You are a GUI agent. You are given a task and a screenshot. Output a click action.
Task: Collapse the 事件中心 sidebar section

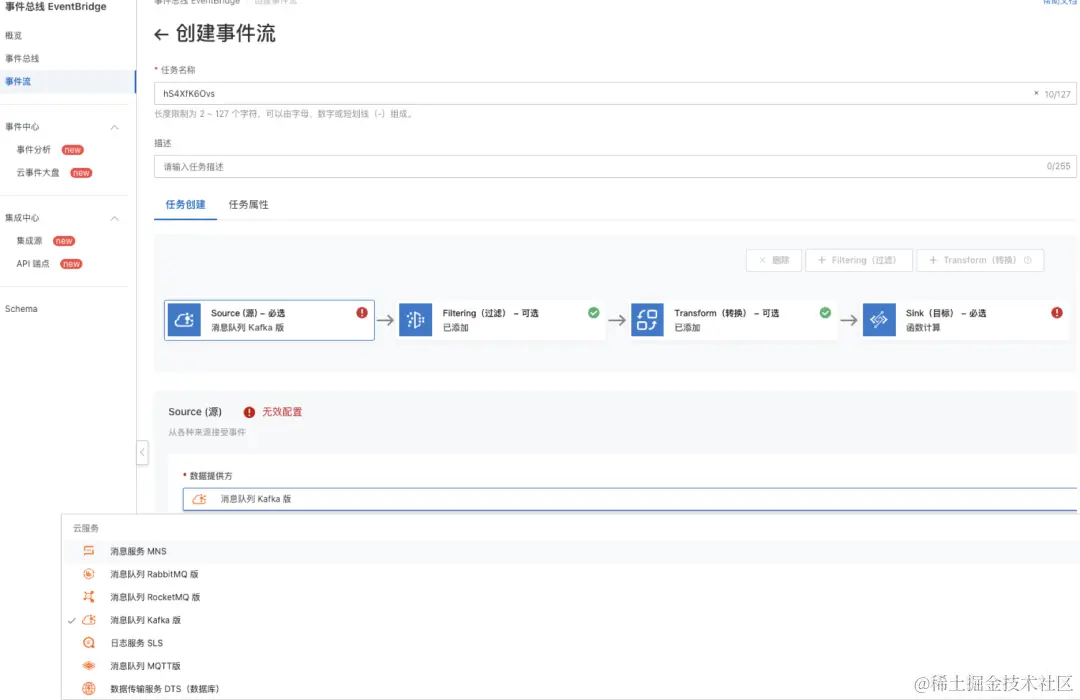click(x=115, y=127)
